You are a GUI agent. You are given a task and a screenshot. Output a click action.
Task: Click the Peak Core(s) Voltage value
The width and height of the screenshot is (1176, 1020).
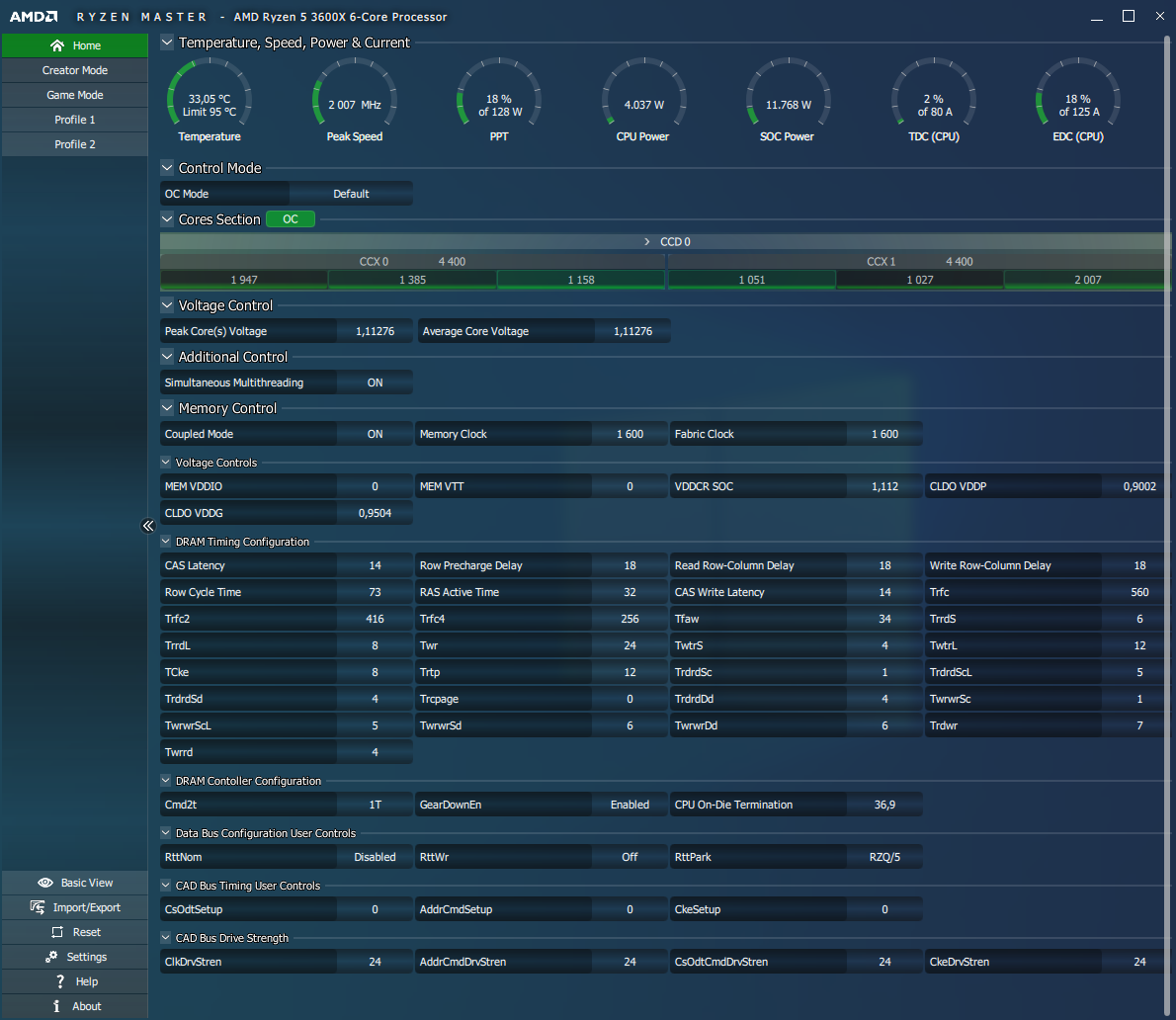pos(375,331)
